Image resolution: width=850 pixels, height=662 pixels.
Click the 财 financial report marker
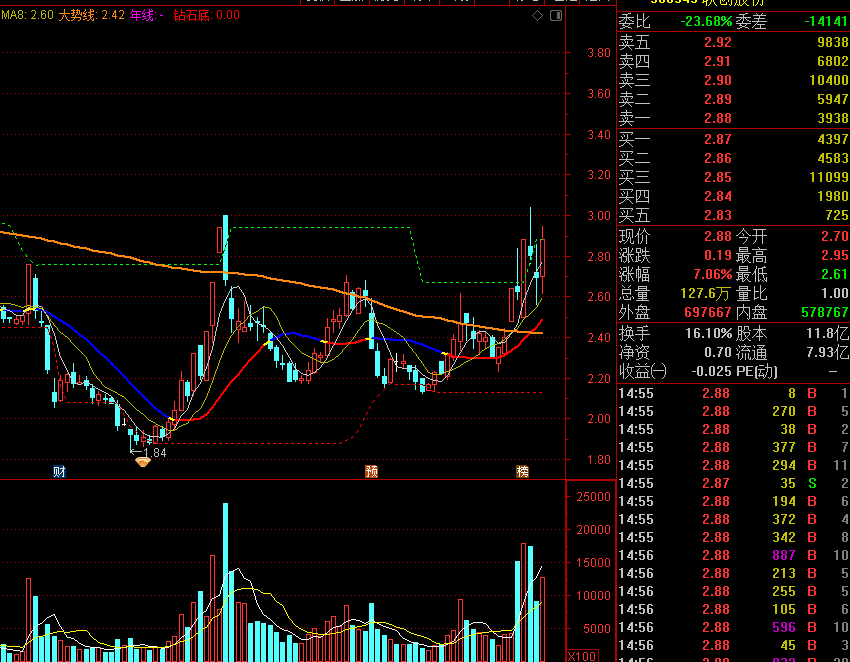tap(60, 471)
